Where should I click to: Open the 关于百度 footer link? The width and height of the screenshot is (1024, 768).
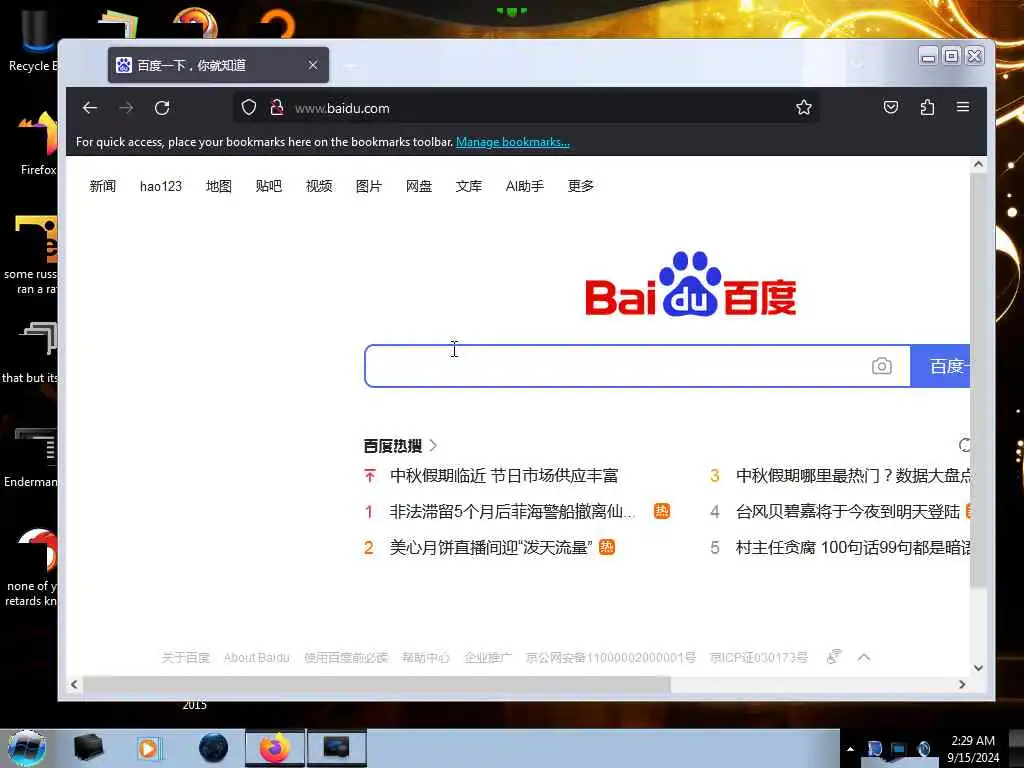click(x=185, y=658)
